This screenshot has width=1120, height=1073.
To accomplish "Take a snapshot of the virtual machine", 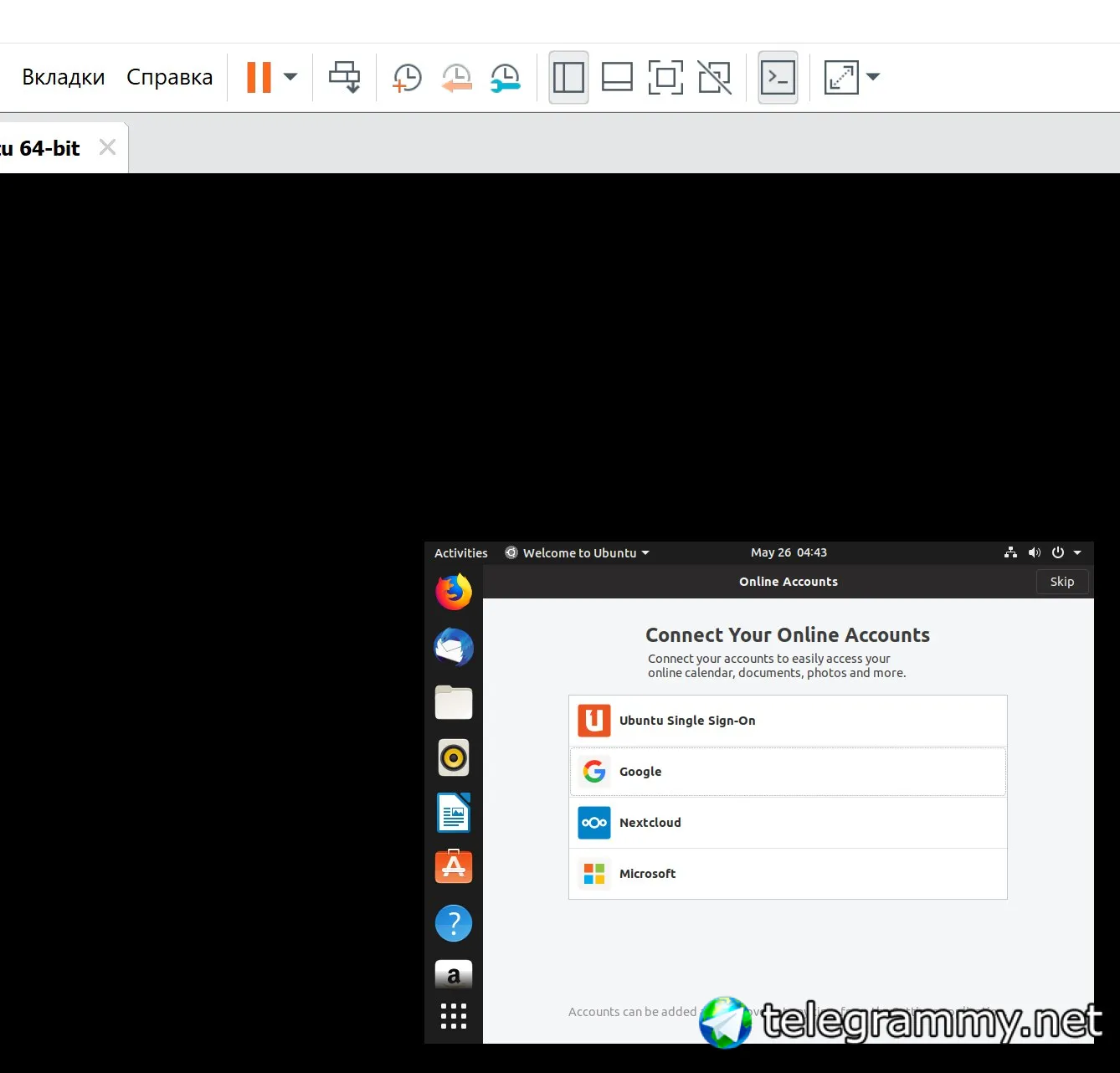I will (407, 77).
